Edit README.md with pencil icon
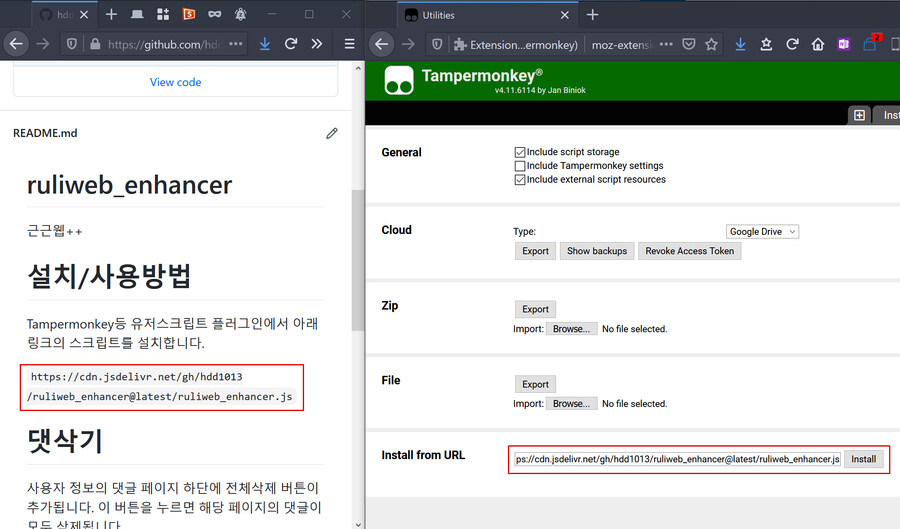The width and height of the screenshot is (900, 529). [x=332, y=133]
